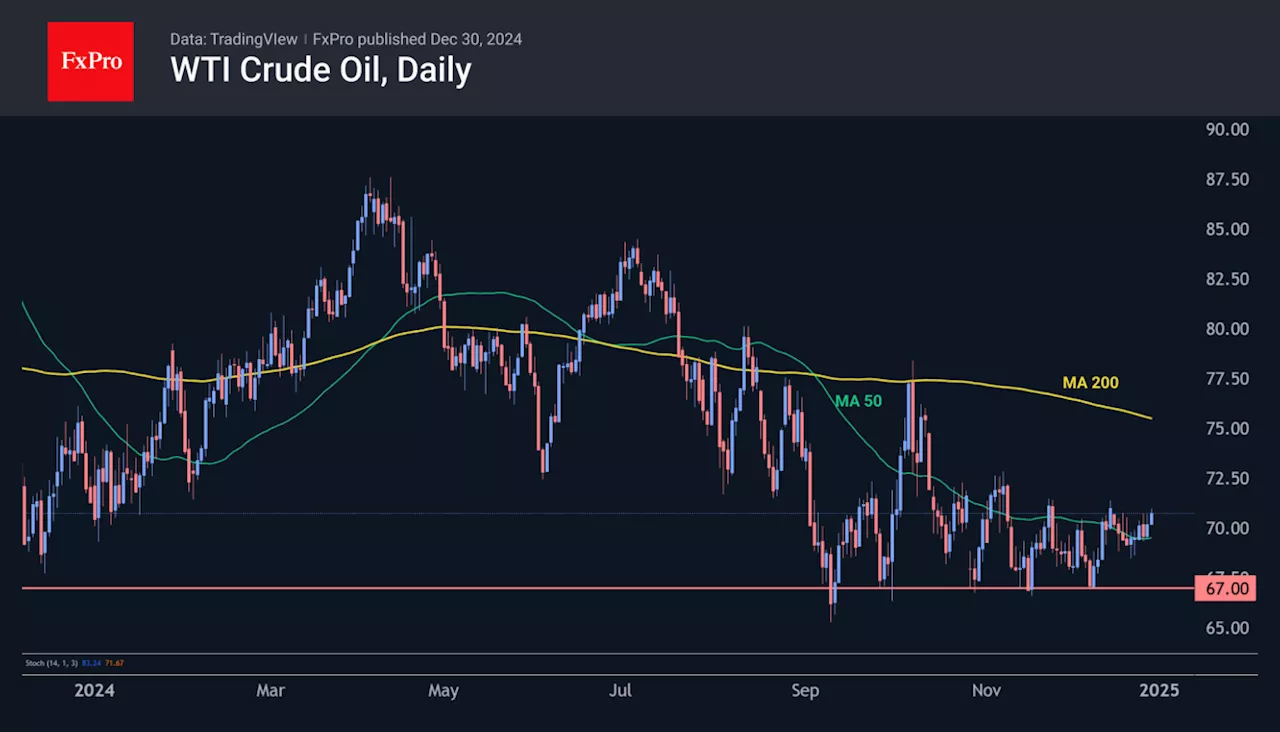Viewport: 1280px width, 732px height.
Task: Click the FxPro published Dec 30, 2024 text
Action: click(x=417, y=39)
